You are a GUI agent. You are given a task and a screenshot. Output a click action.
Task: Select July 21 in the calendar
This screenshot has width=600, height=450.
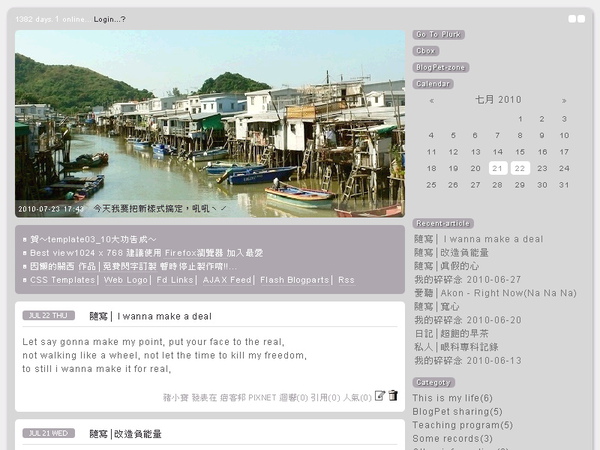tap(498, 168)
